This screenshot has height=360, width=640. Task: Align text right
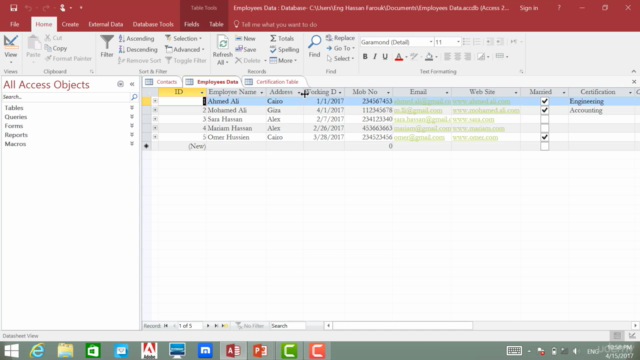click(x=468, y=57)
